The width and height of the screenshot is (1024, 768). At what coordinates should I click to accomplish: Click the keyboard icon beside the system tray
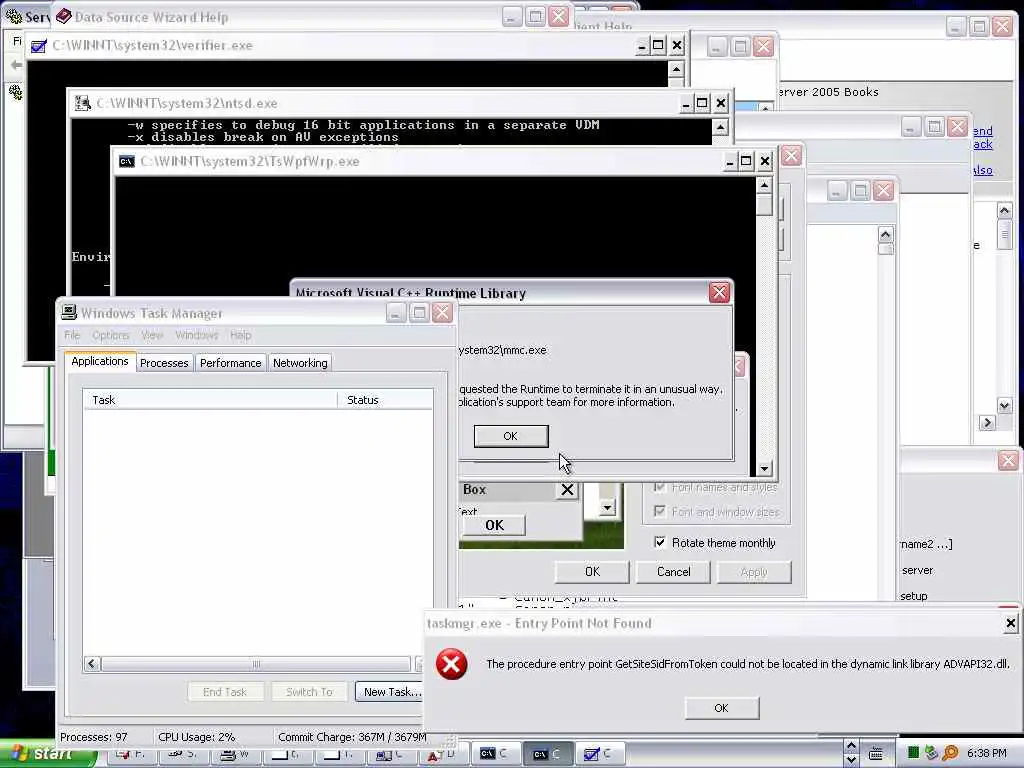pos(876,754)
